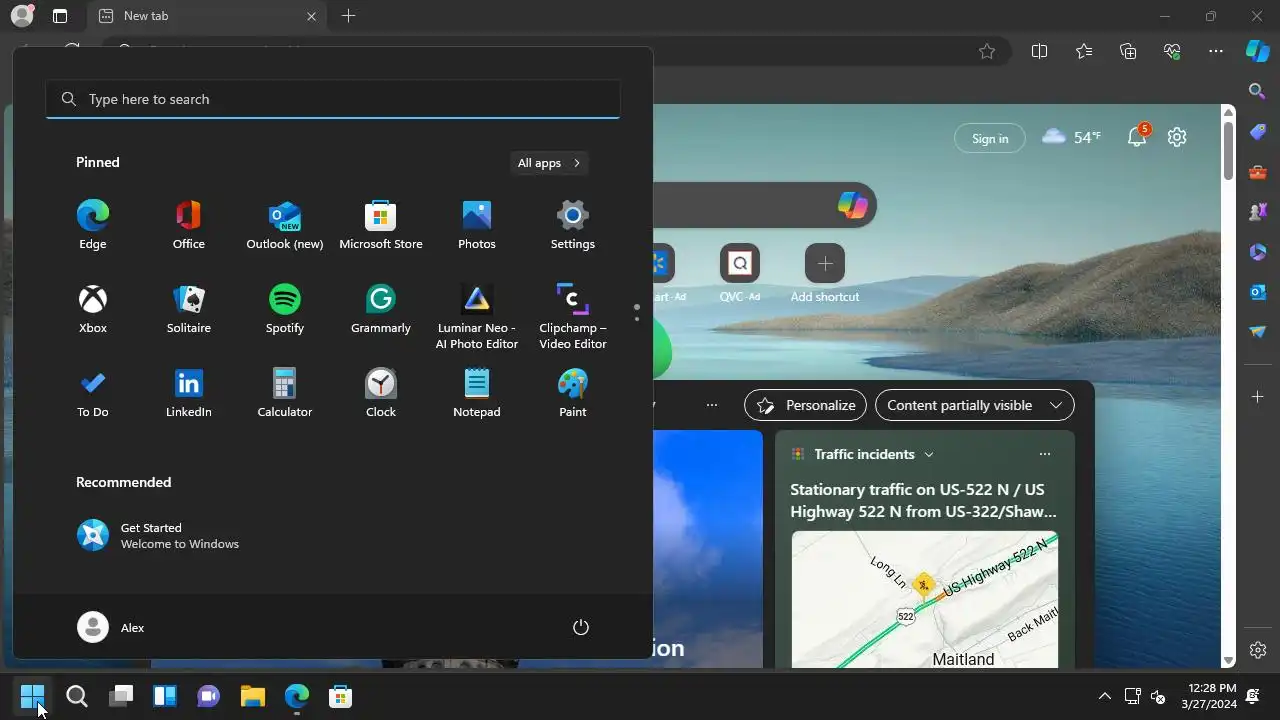Click Copilot icon in page search box
This screenshot has height=720, width=1280.
853,204
